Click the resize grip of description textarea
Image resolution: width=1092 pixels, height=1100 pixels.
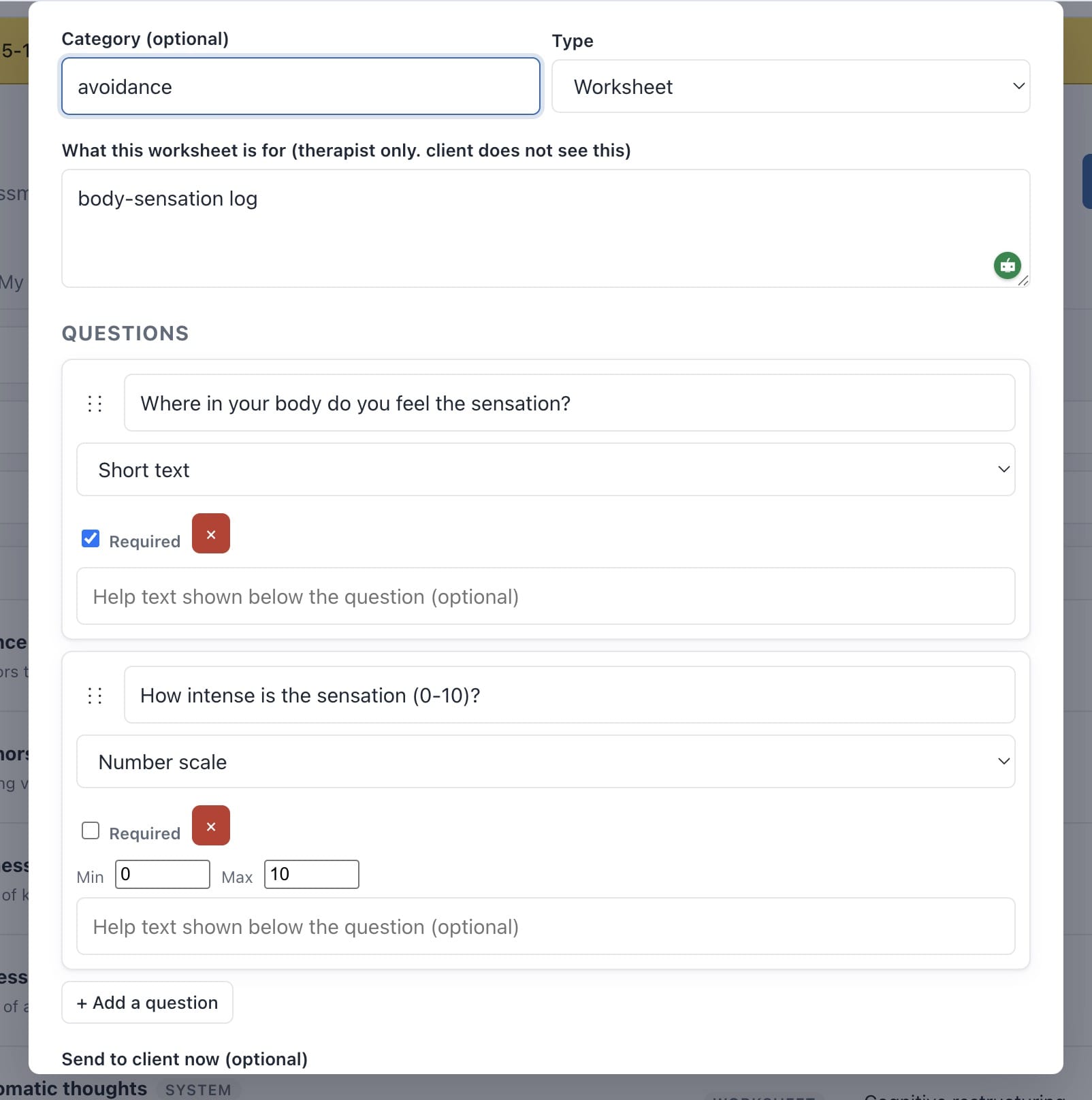[1023, 281]
